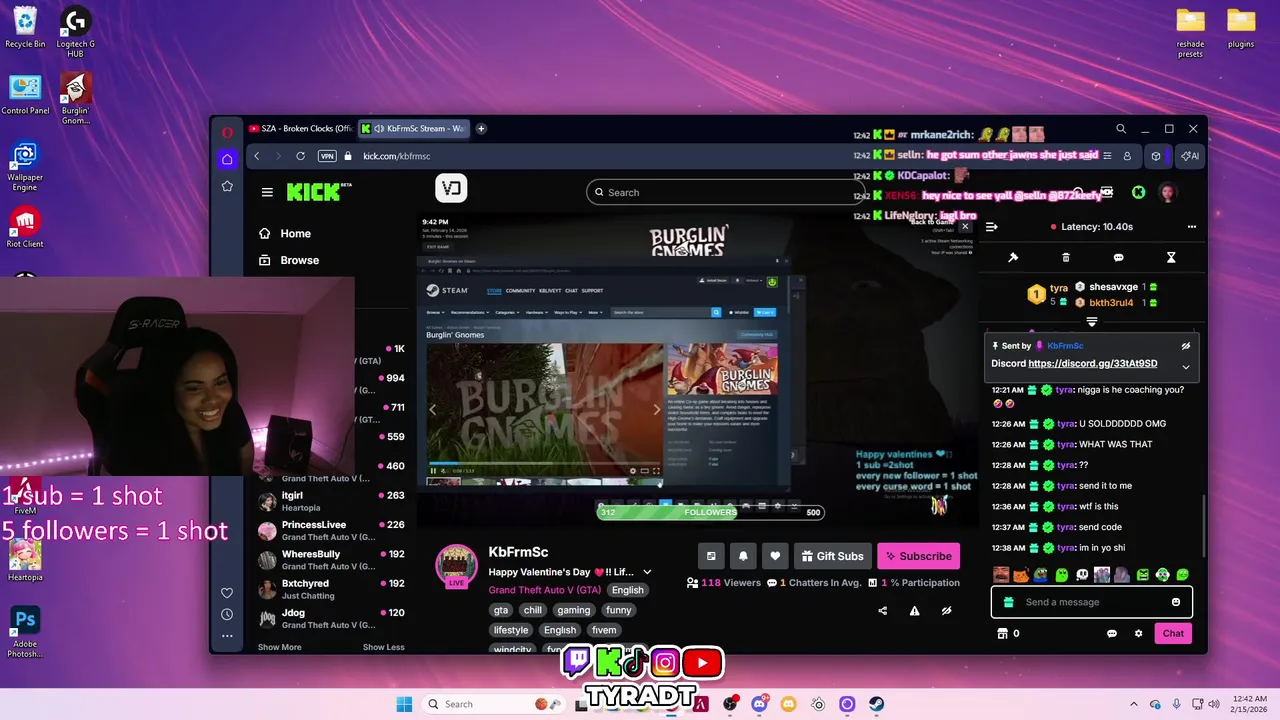
Task: Go to Browse in Kick sidebar
Action: click(x=289, y=260)
